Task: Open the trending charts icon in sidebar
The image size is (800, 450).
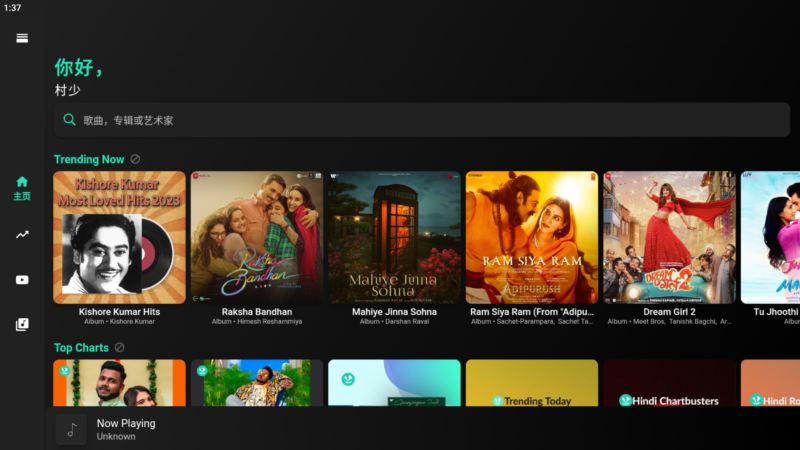Action: tap(22, 235)
